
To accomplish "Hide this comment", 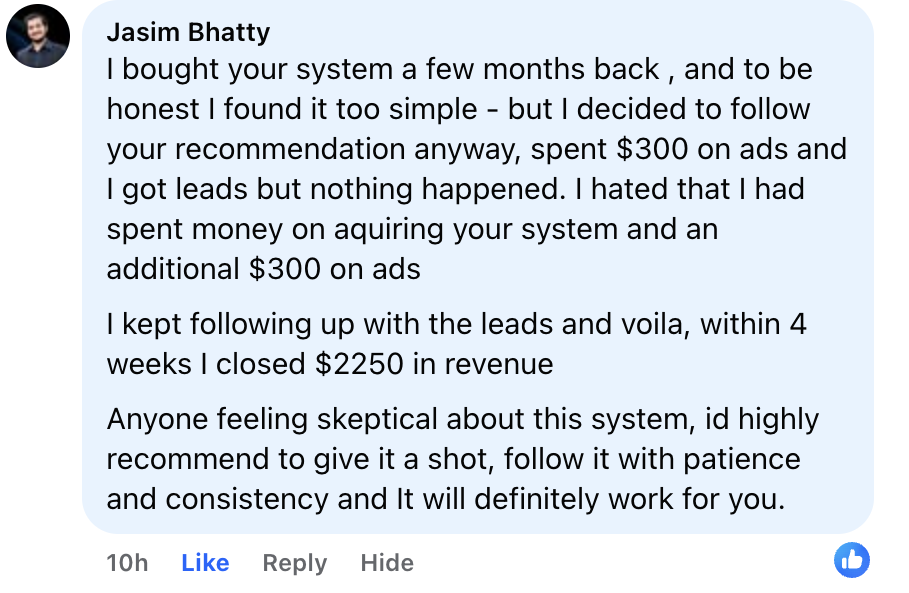I will 387,563.
